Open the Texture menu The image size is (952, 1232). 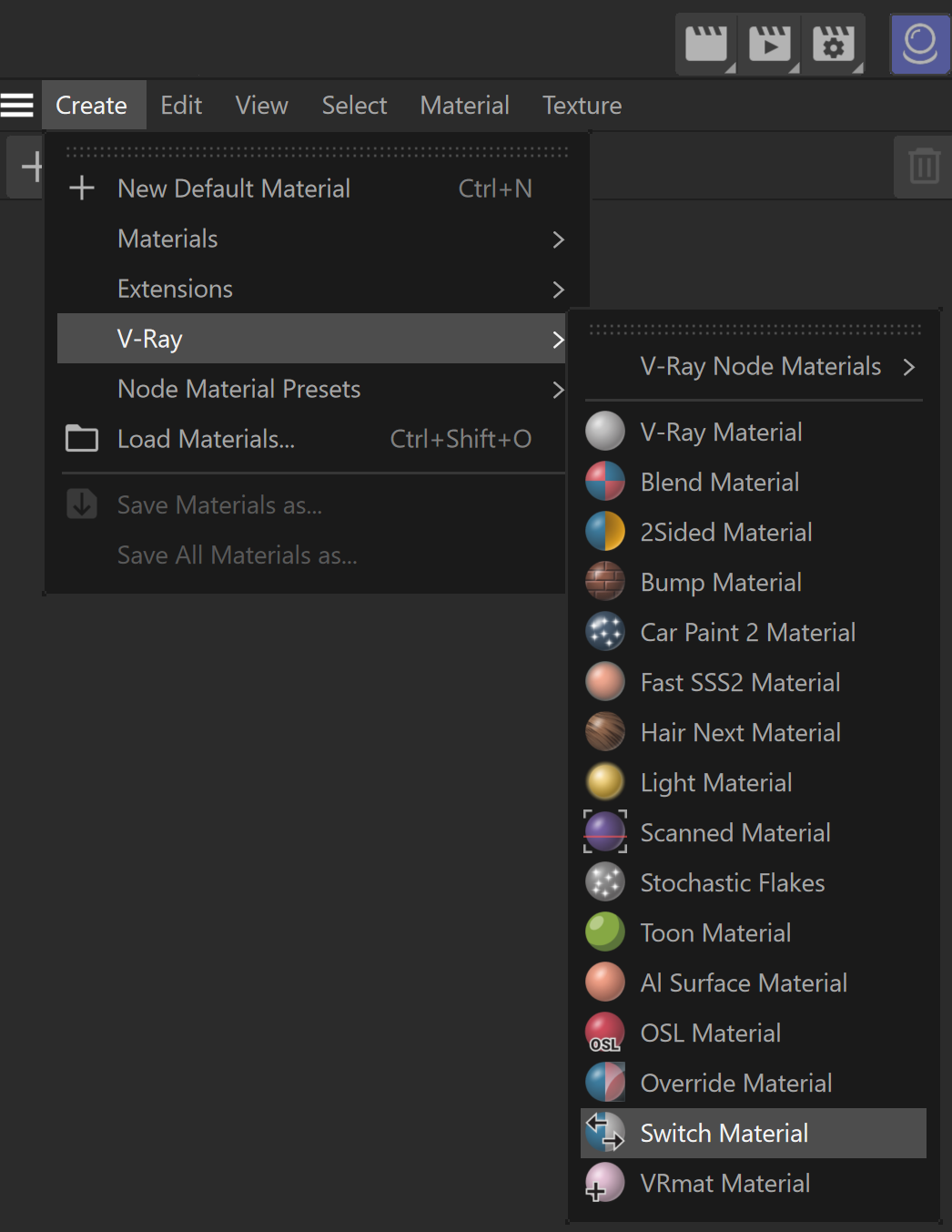click(x=582, y=106)
